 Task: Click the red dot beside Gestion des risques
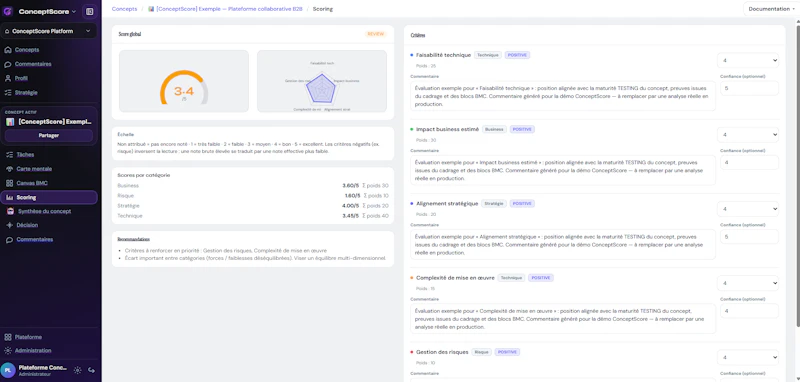pos(412,352)
